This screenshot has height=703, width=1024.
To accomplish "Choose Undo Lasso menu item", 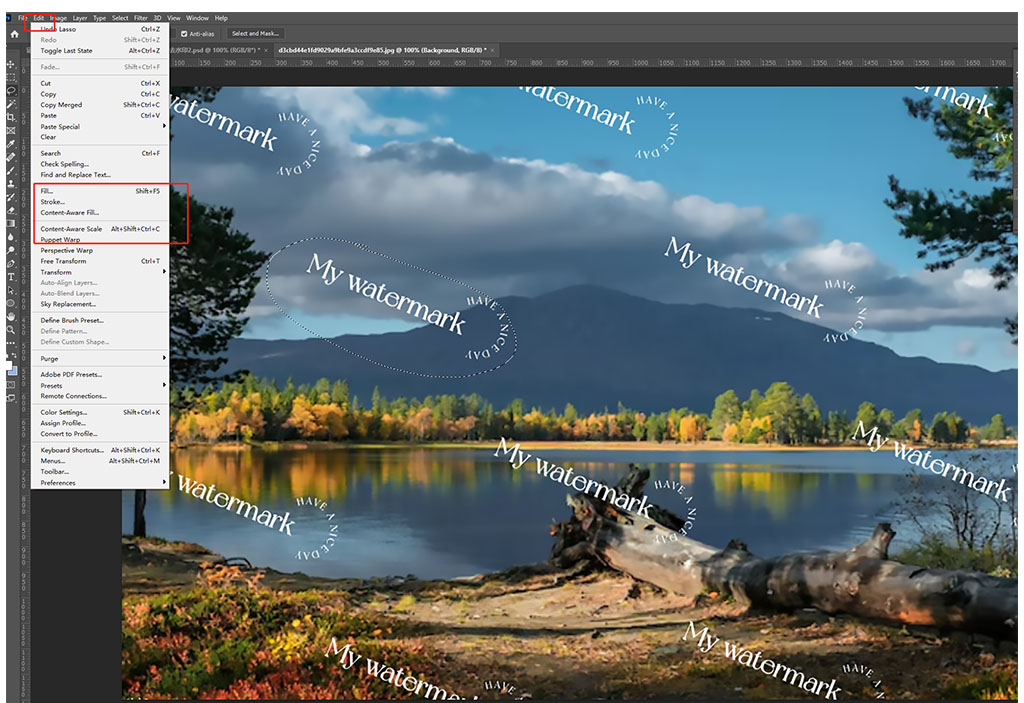I will [x=100, y=29].
